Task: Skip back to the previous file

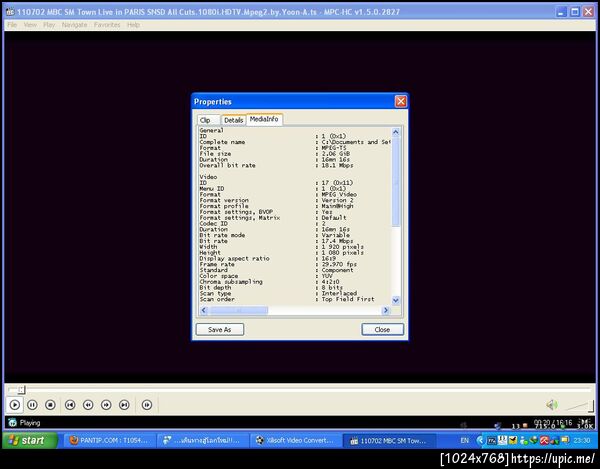Action: pos(70,404)
